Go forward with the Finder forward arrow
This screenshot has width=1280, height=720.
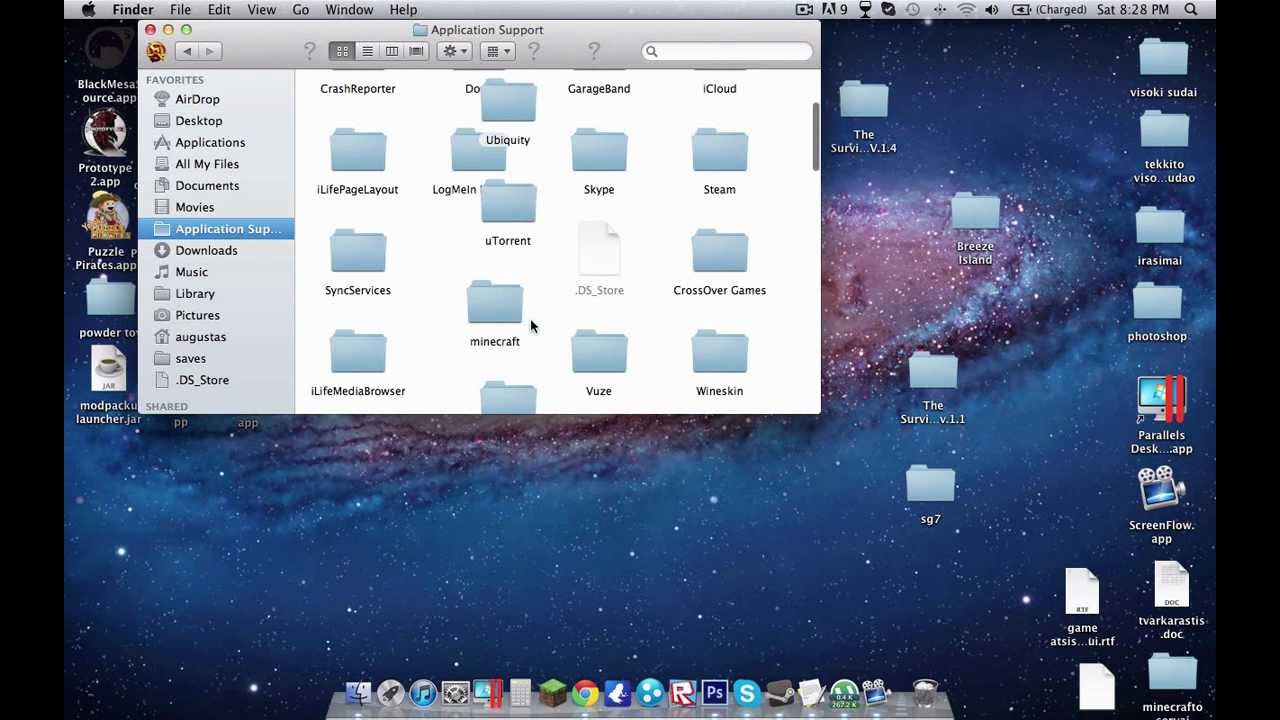pyautogui.click(x=211, y=51)
